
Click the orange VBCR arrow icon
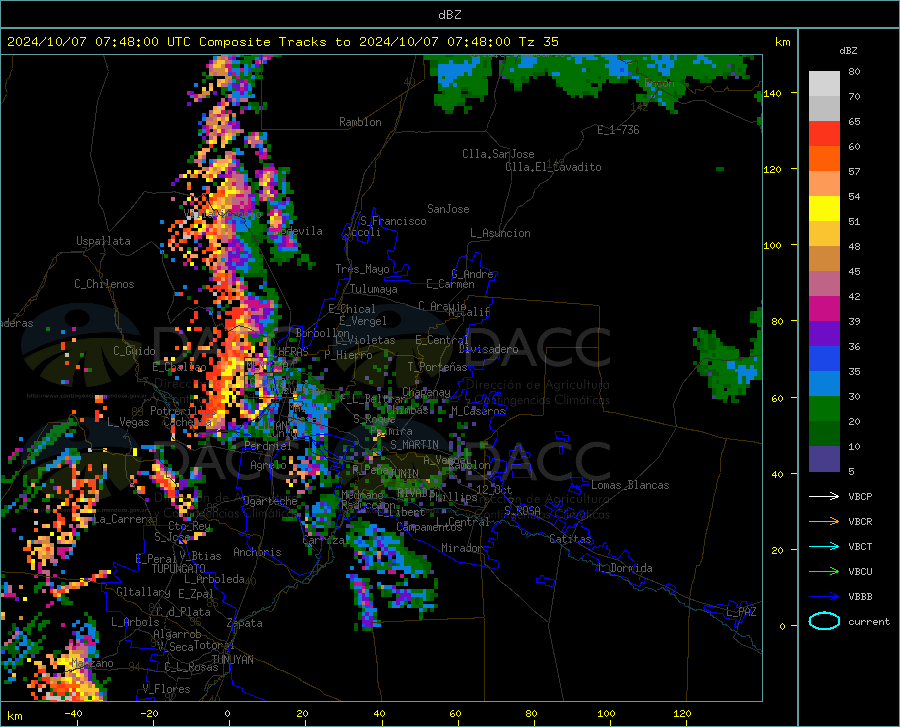point(824,522)
